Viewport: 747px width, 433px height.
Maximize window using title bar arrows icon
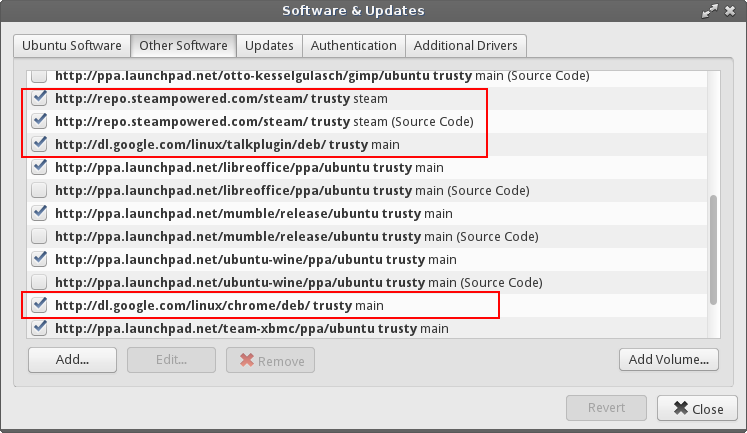click(x=709, y=11)
